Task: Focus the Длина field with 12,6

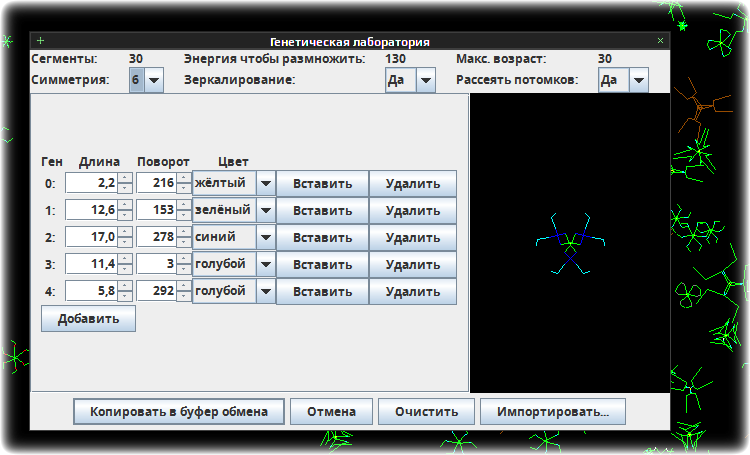Action: point(91,210)
